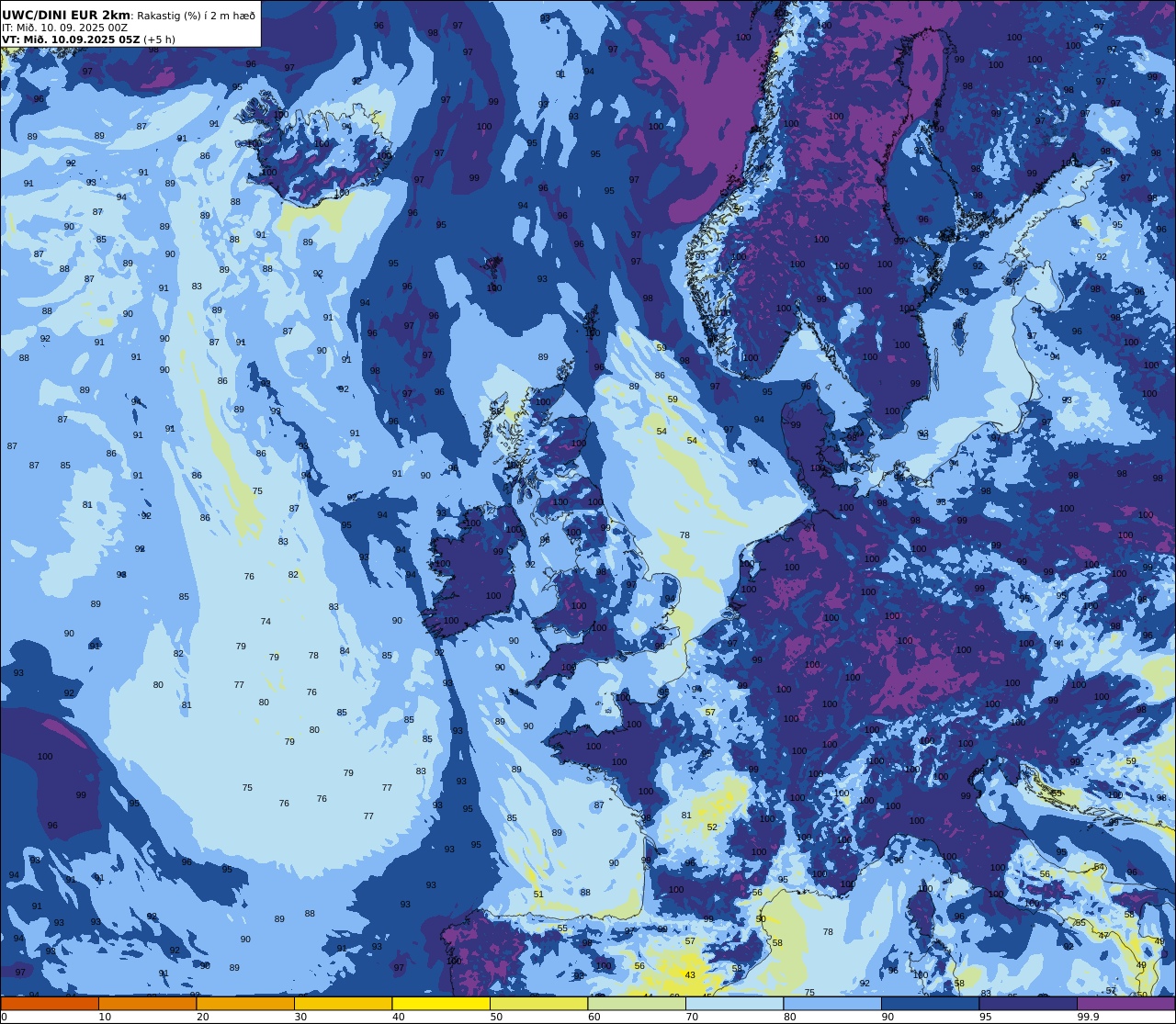The image size is (1176, 1024).
Task: Select the dark navy 95–99.9 legend swatch
Action: [1028, 1003]
